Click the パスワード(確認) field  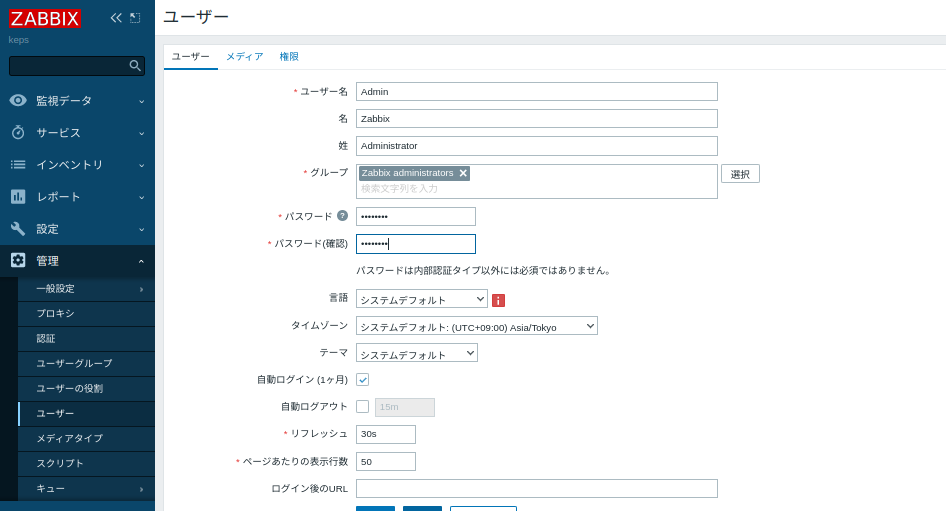[x=416, y=244]
